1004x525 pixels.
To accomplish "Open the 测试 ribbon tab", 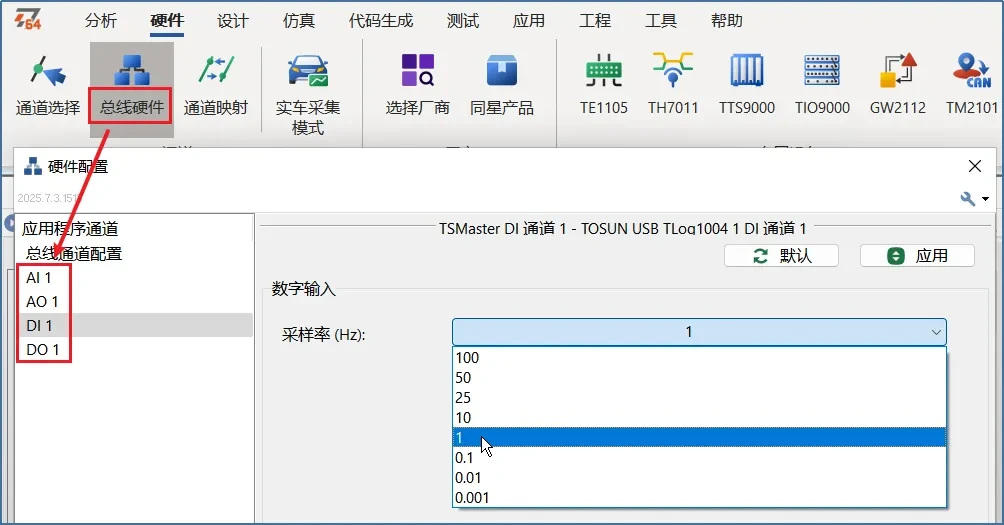I will (x=463, y=20).
